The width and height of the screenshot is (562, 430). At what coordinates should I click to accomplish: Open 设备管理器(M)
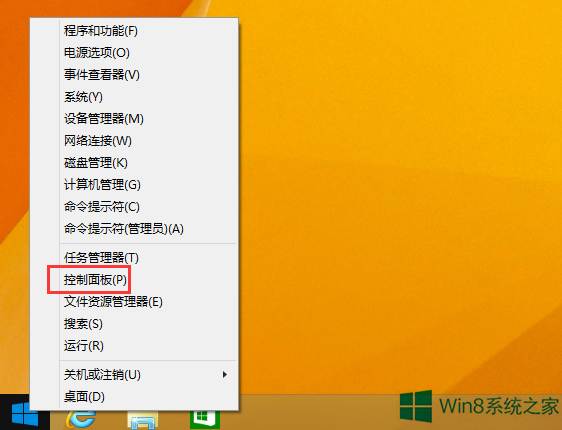(148, 119)
